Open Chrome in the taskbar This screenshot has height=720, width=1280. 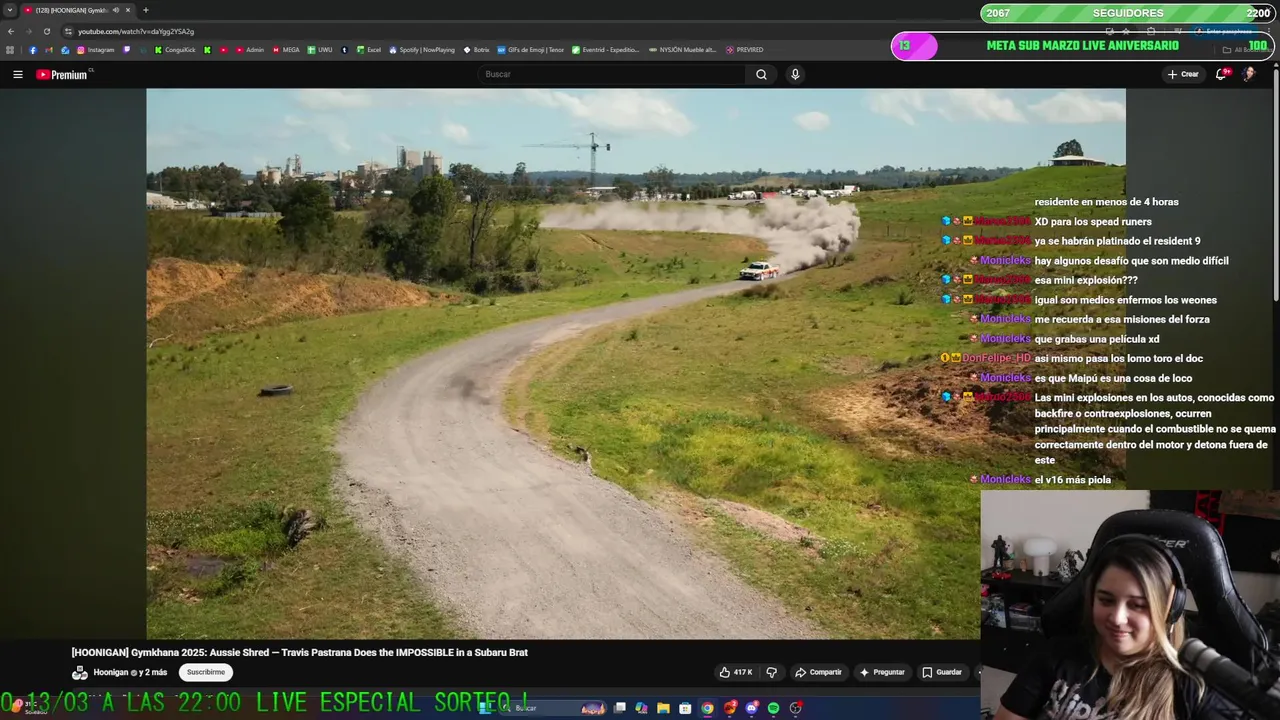pyautogui.click(x=708, y=708)
